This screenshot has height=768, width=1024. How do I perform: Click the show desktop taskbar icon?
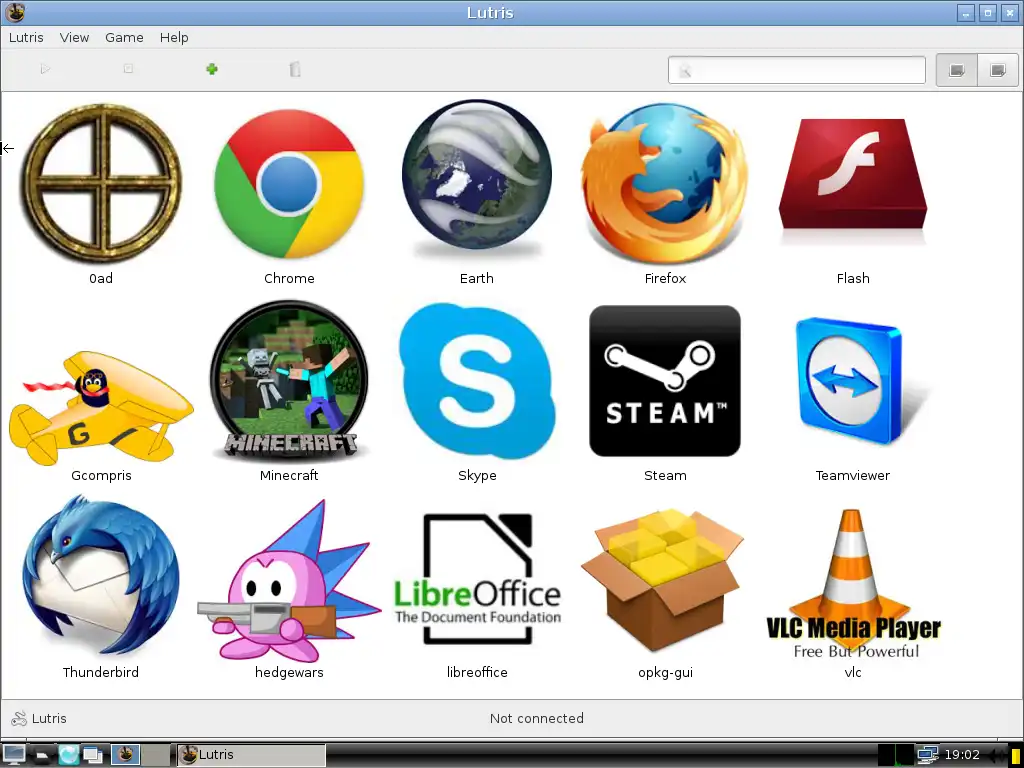pyautogui.click(x=14, y=754)
